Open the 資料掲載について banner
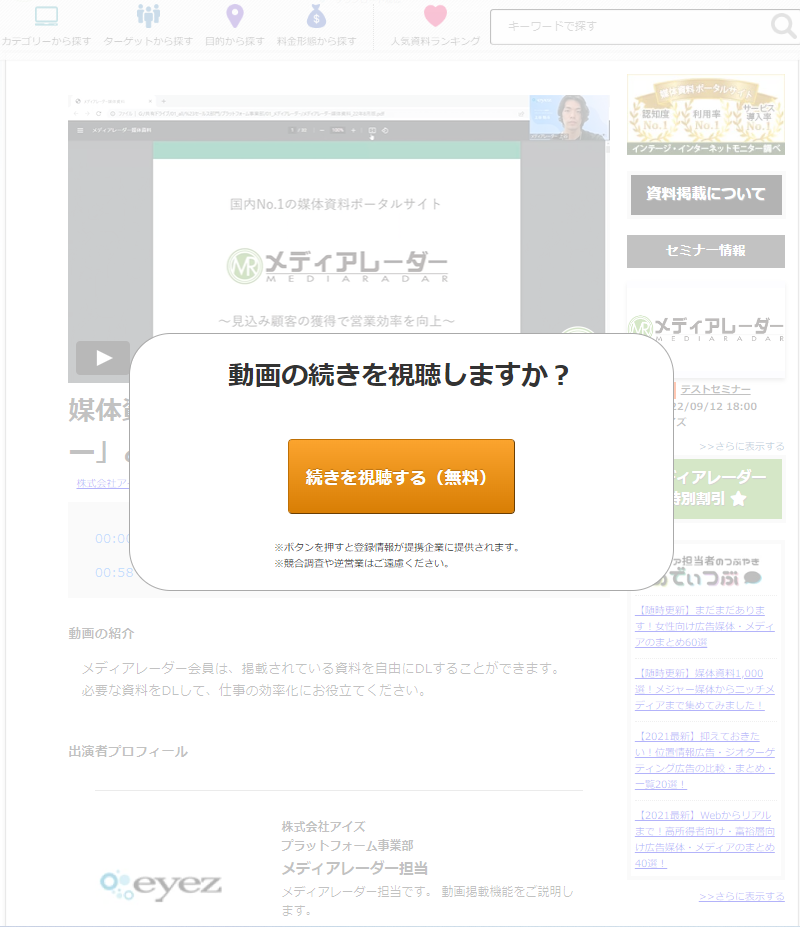The width and height of the screenshot is (800, 927). coord(705,195)
